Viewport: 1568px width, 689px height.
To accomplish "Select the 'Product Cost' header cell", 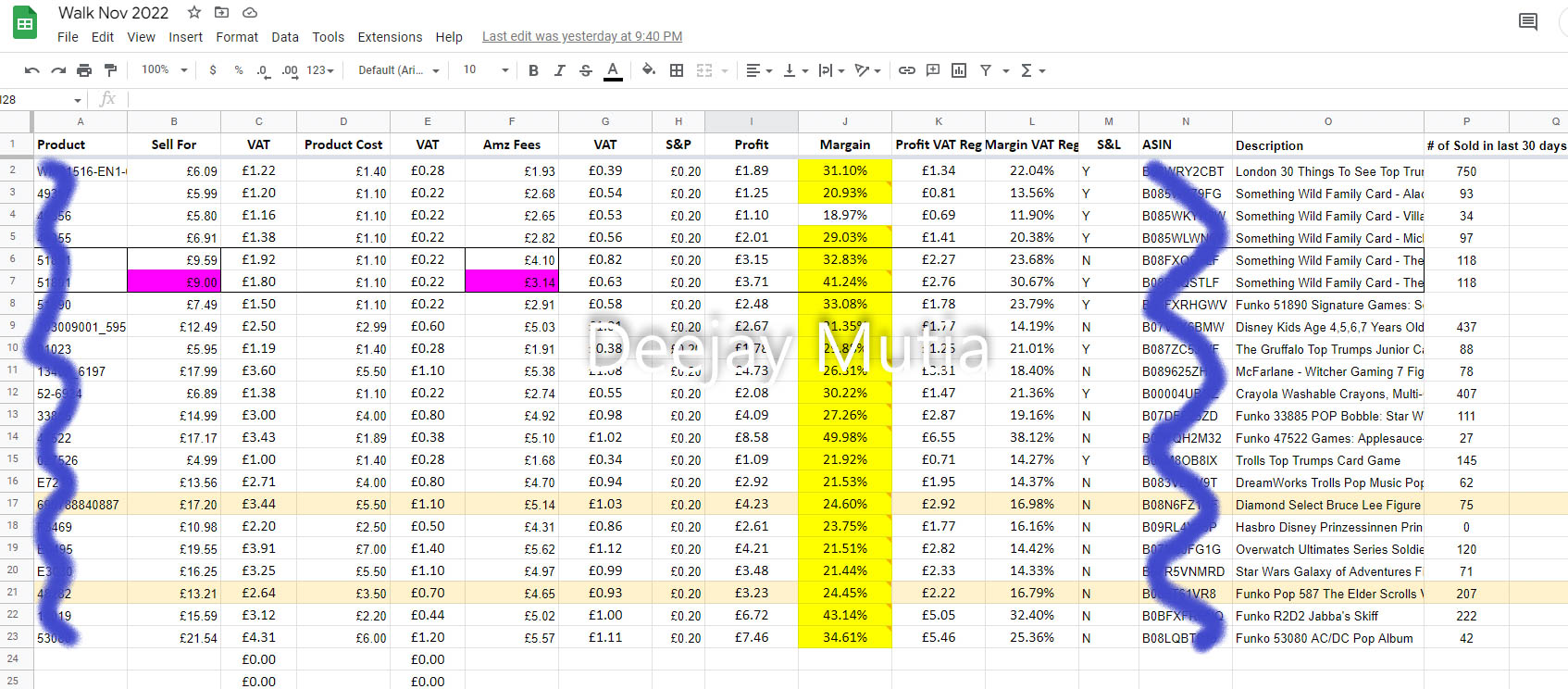I will 343,144.
